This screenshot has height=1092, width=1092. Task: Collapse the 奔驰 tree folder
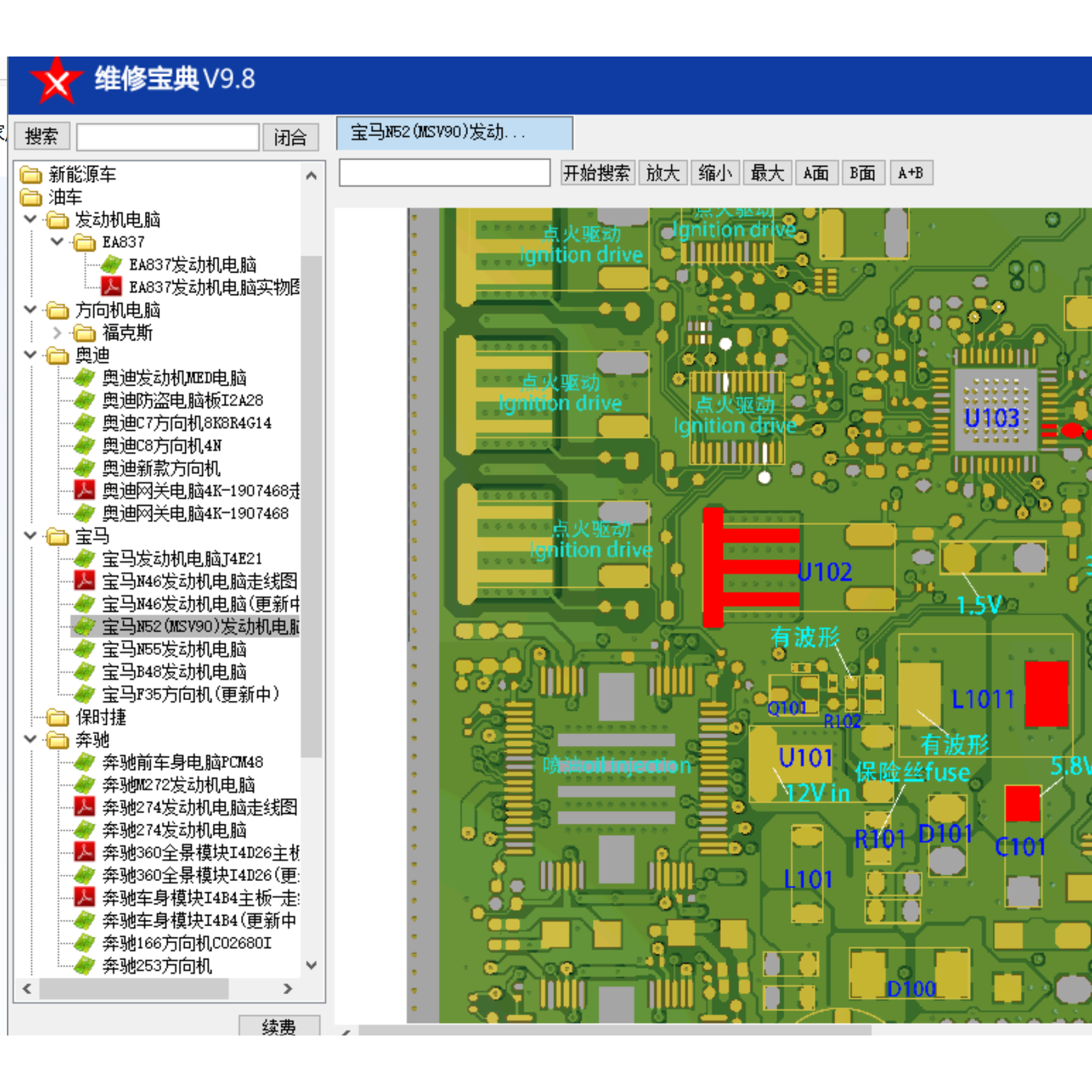[x=30, y=739]
